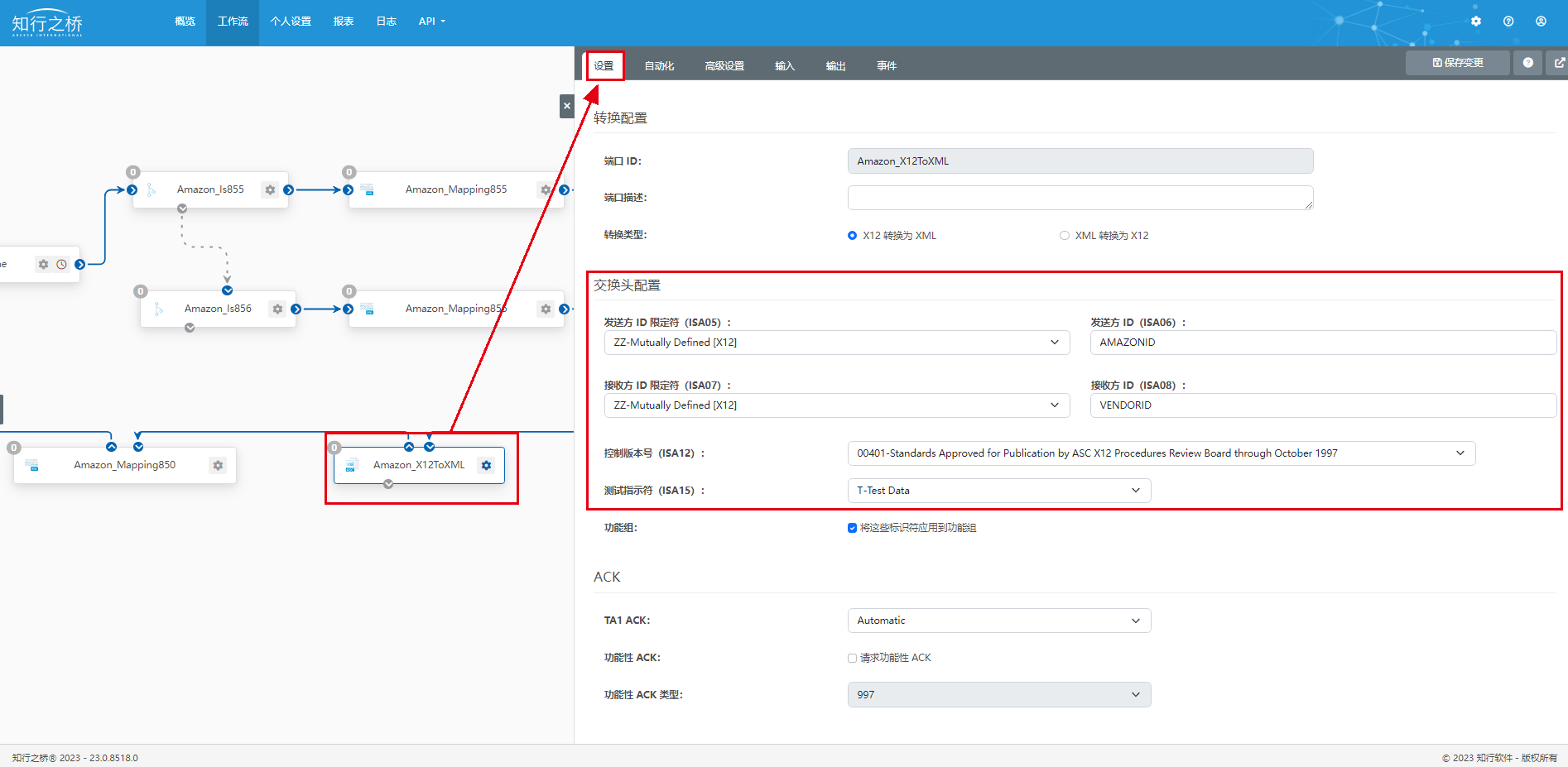Select the XML 转换为 X12 radio option
The width and height of the screenshot is (1568, 767).
[x=1065, y=236]
